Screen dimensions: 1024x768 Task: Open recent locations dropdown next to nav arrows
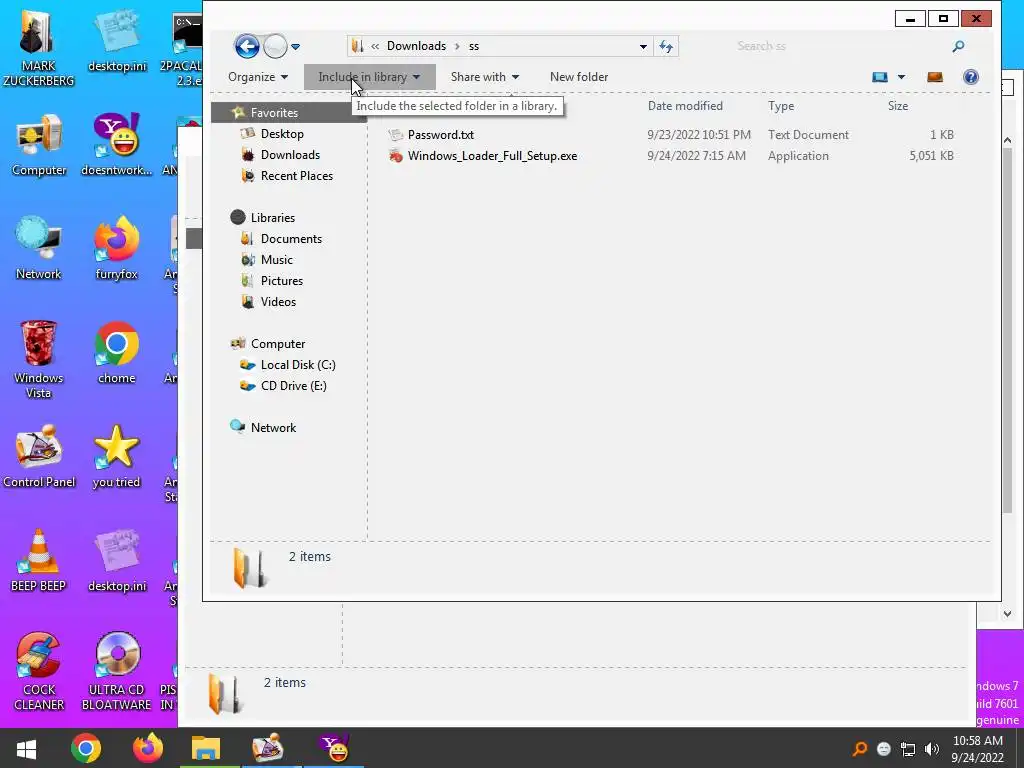(295, 47)
